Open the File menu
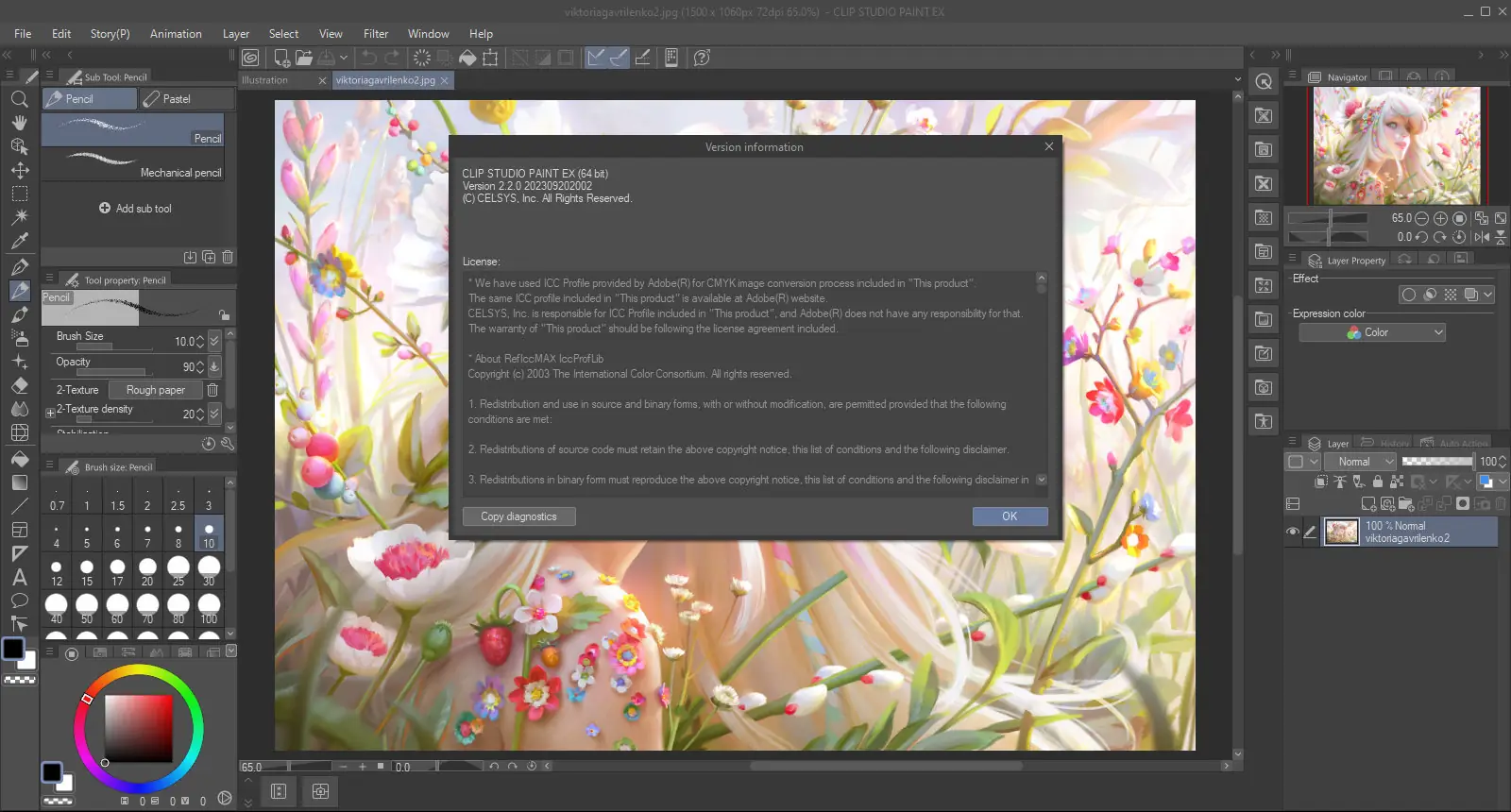 [23, 34]
